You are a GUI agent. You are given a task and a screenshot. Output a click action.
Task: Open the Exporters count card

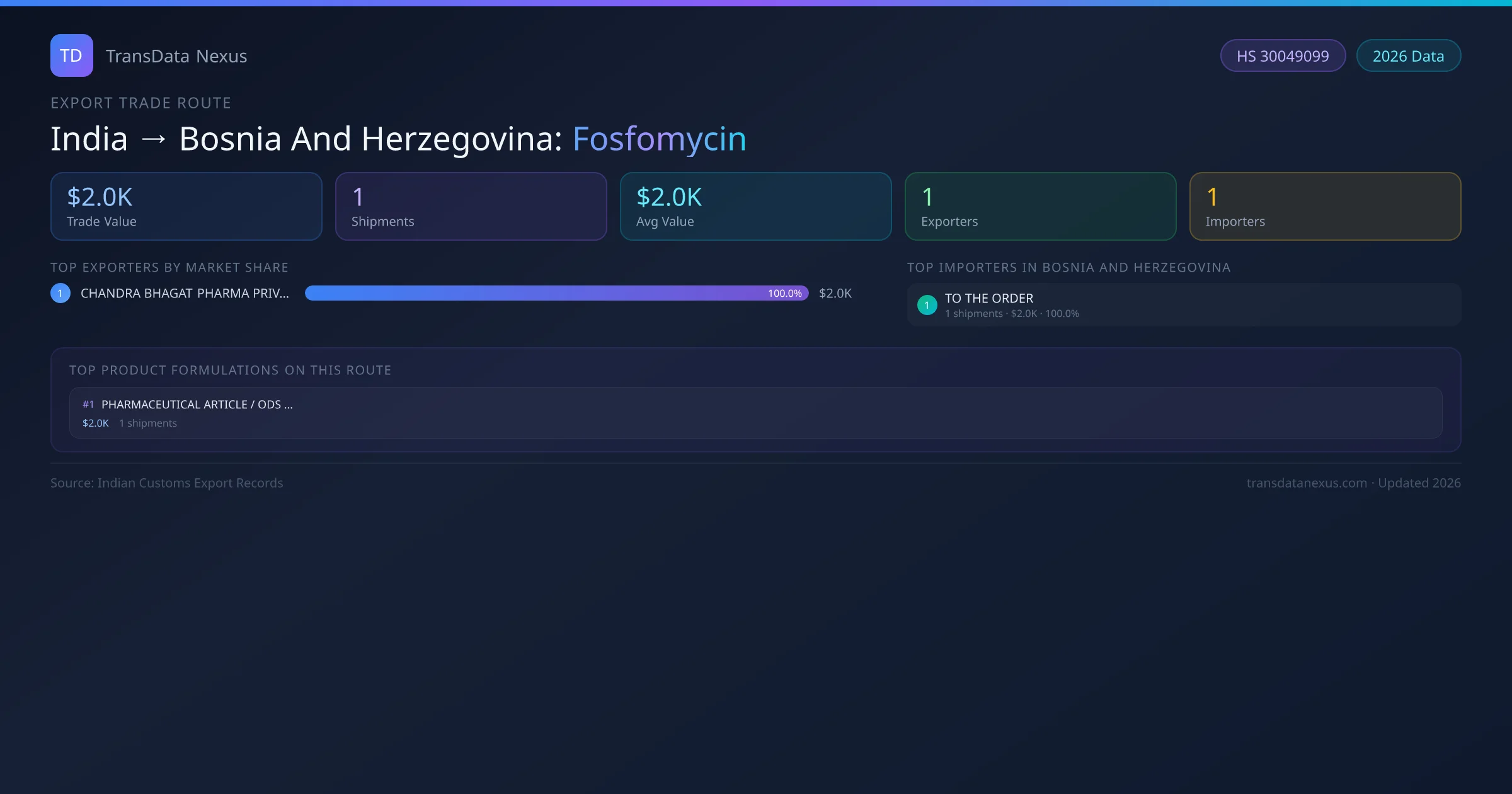pos(1040,207)
